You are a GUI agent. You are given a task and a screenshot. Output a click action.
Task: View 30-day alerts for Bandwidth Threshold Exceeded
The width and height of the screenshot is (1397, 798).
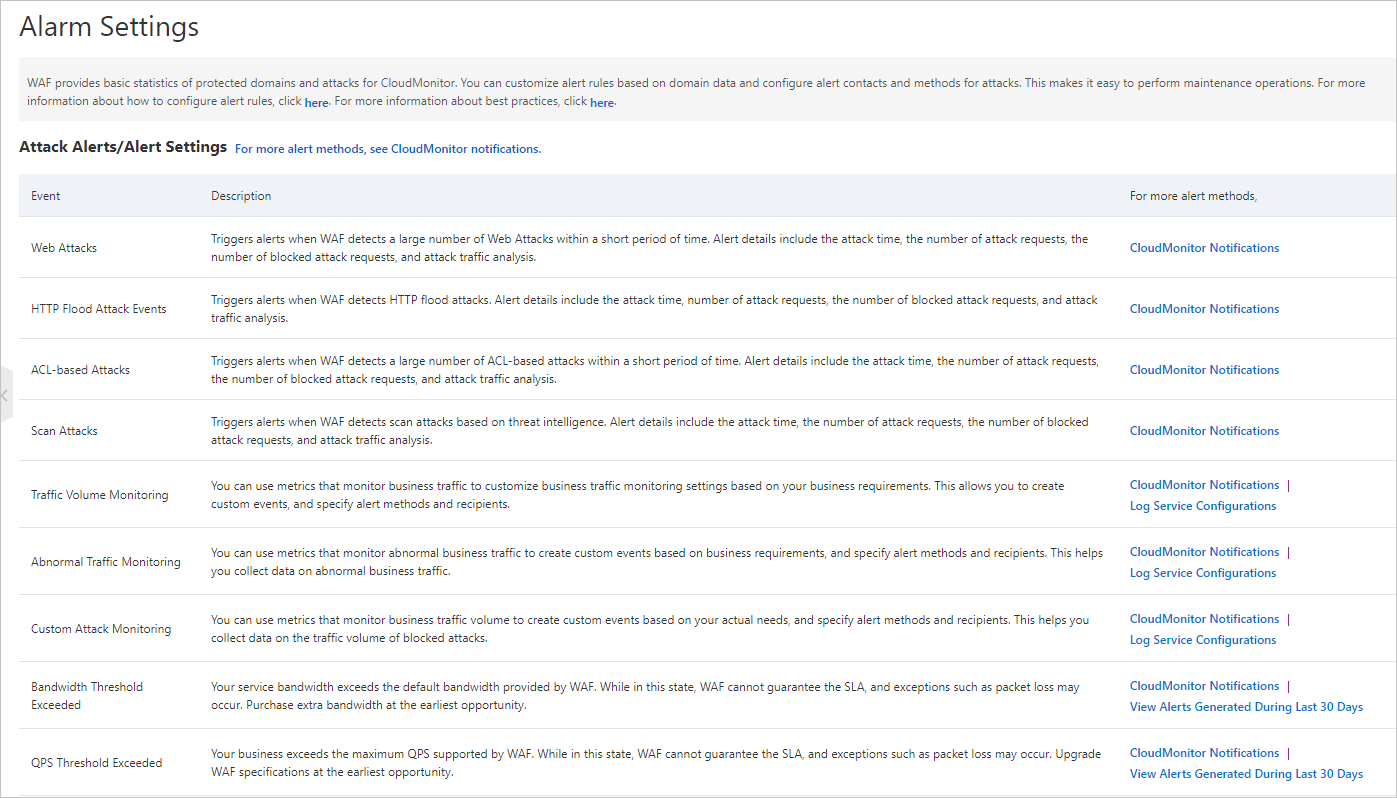(1246, 707)
